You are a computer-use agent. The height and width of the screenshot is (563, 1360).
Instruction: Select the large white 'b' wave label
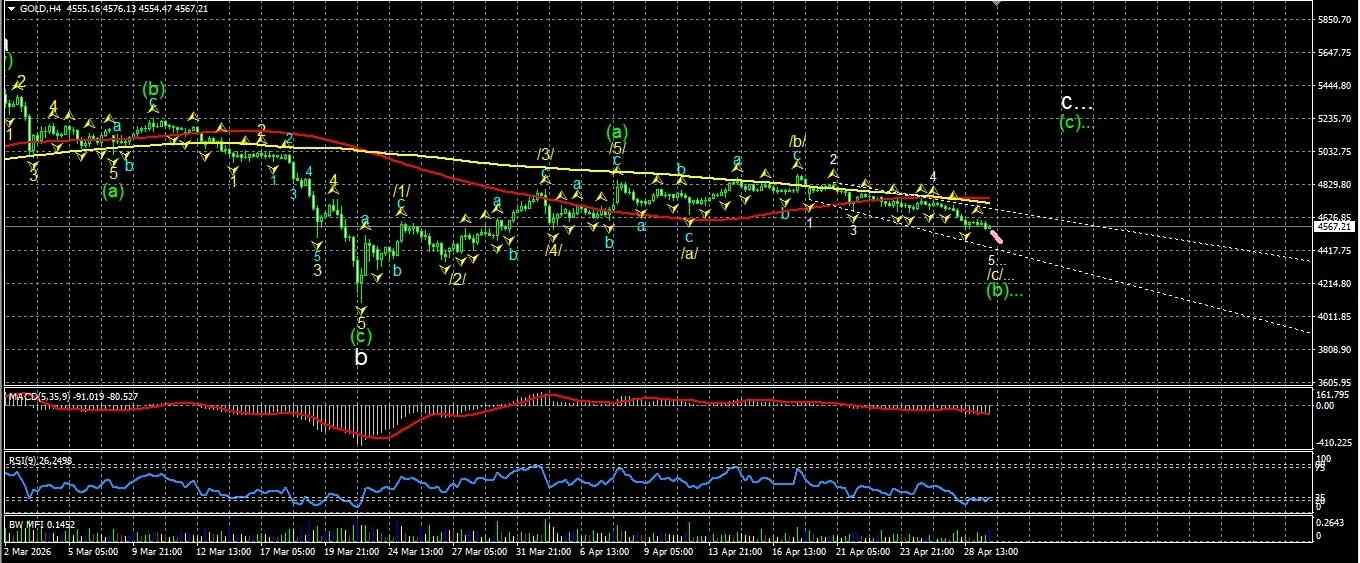(361, 357)
